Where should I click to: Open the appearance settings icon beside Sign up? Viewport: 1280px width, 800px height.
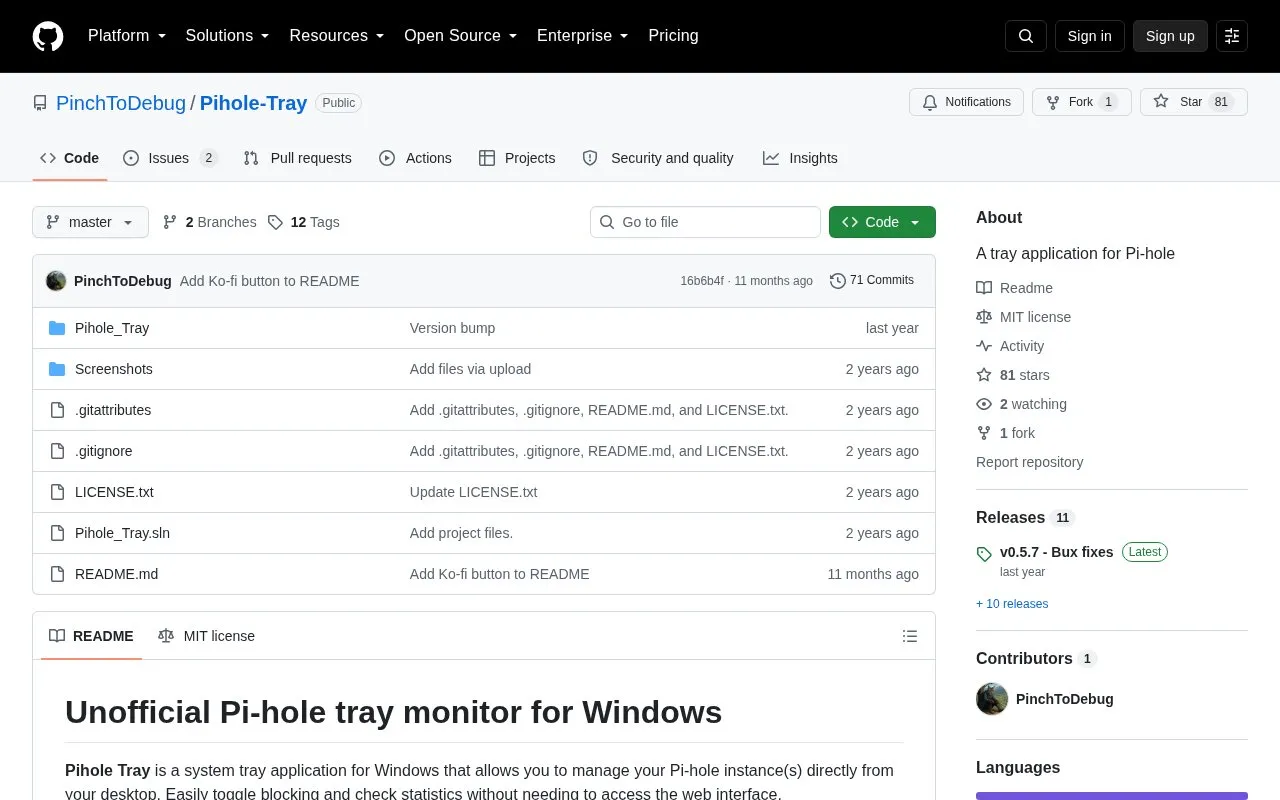pyautogui.click(x=1232, y=36)
